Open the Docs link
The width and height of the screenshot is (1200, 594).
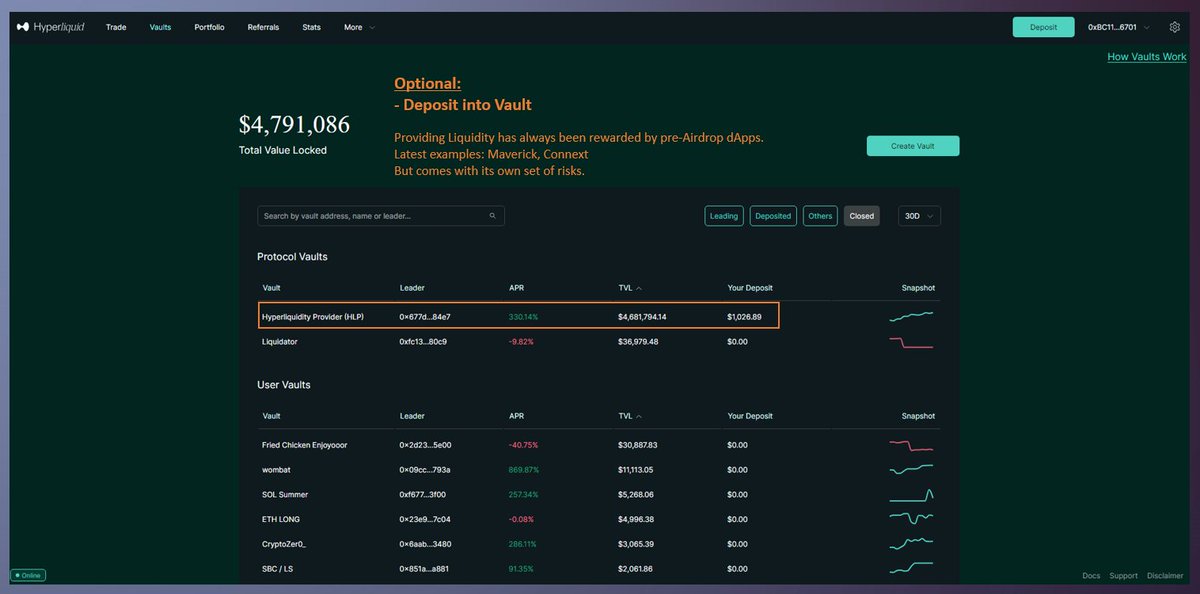point(1091,576)
